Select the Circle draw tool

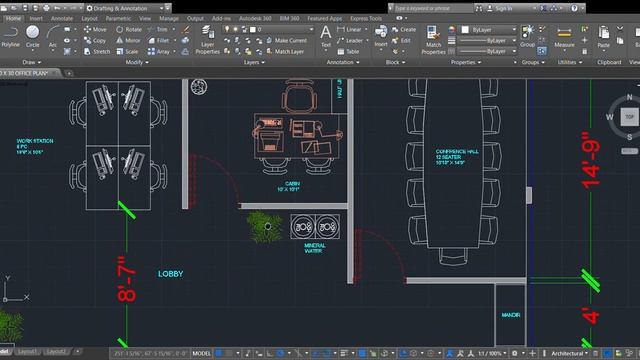click(33, 36)
